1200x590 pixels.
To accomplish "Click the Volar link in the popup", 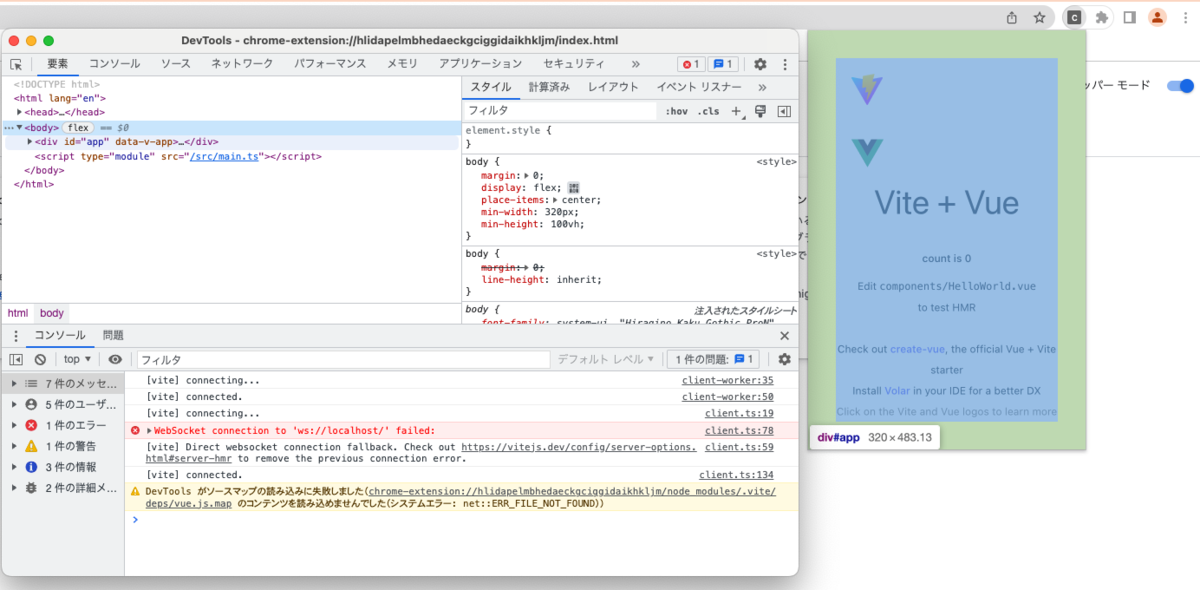I will (897, 390).
